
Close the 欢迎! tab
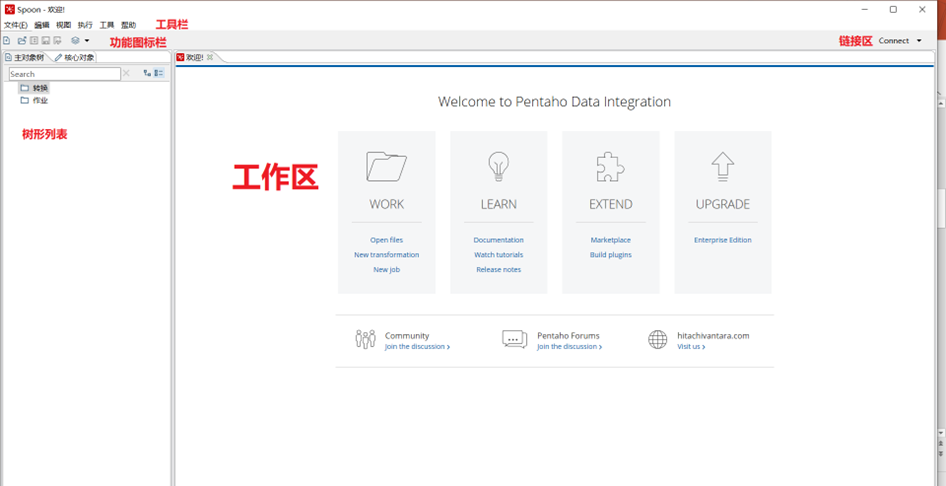tap(210, 58)
